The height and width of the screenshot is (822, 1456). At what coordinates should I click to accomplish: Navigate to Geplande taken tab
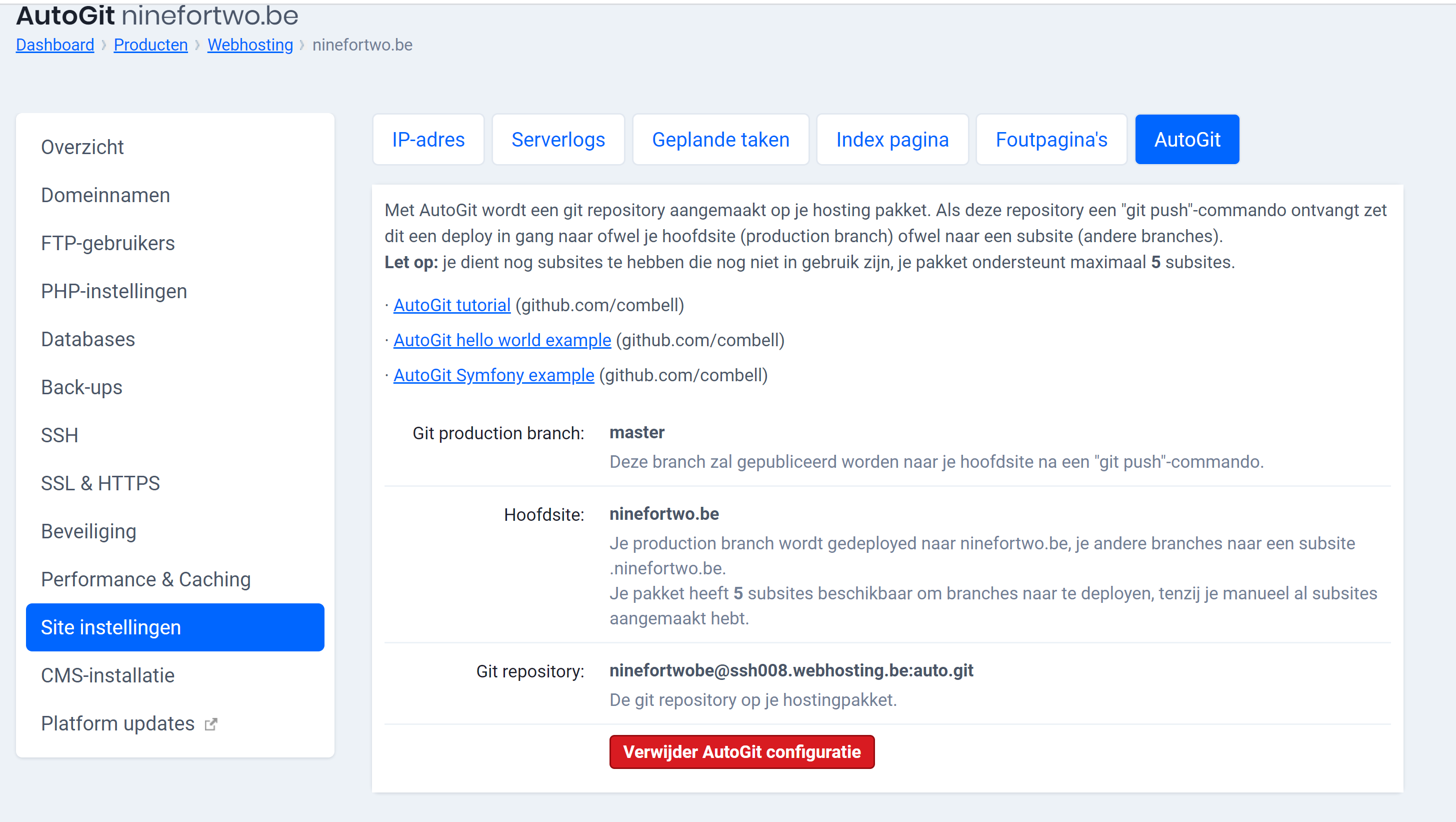pyautogui.click(x=720, y=139)
